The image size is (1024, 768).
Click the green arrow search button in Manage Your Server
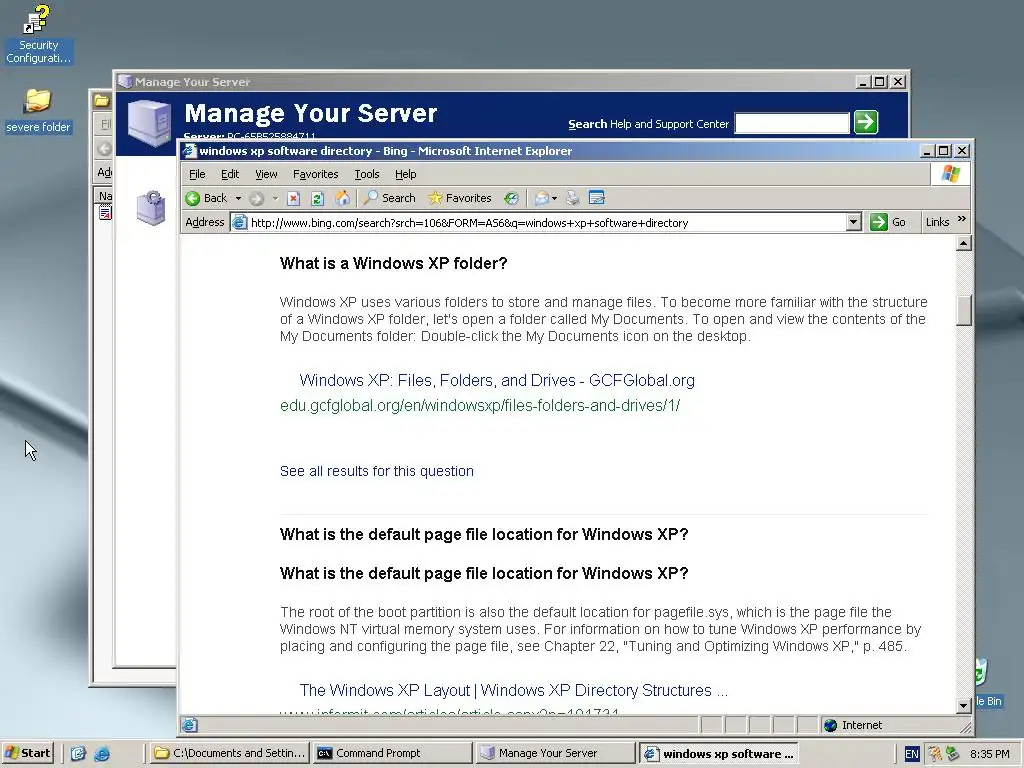866,122
